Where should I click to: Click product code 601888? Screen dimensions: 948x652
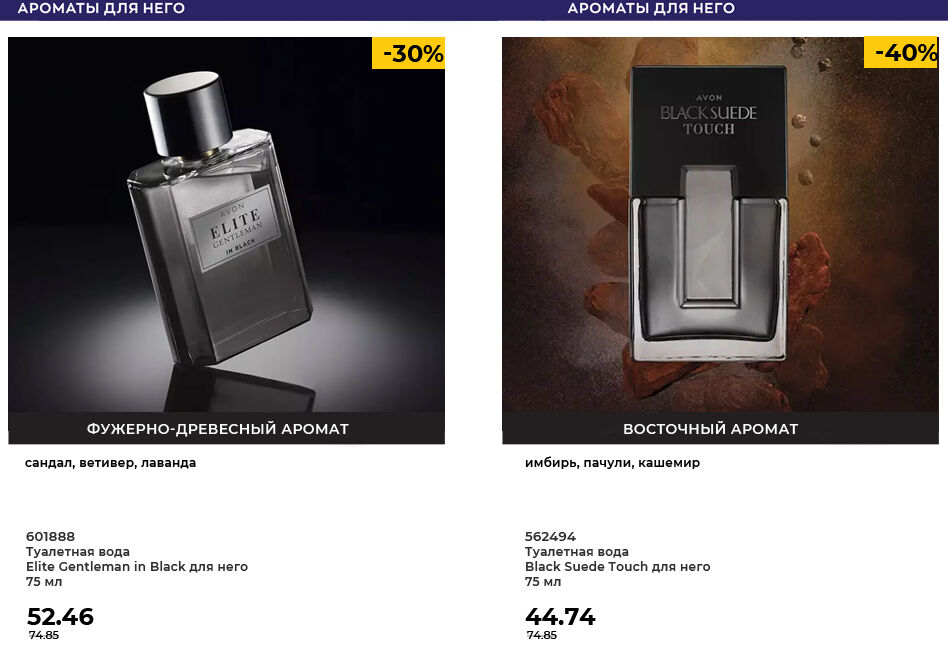tap(50, 537)
